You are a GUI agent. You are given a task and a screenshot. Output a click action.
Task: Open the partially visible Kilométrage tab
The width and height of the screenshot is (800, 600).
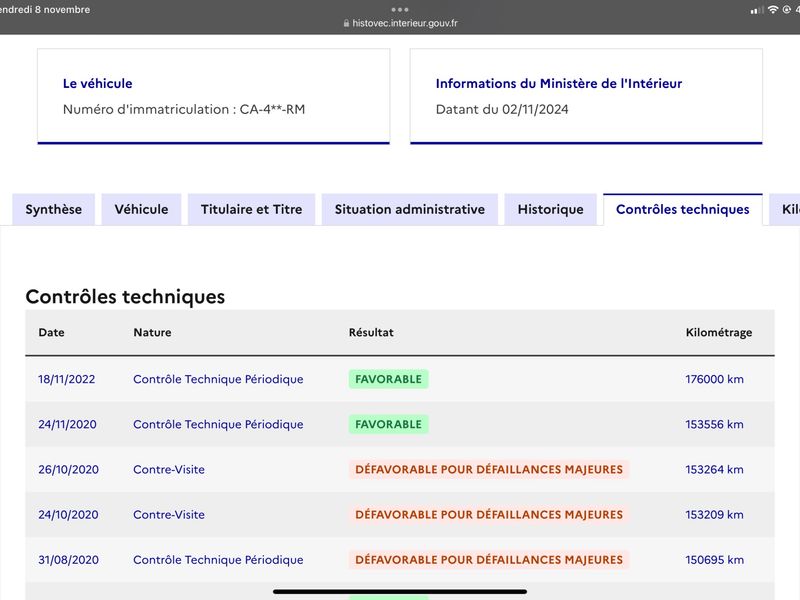[x=786, y=210]
